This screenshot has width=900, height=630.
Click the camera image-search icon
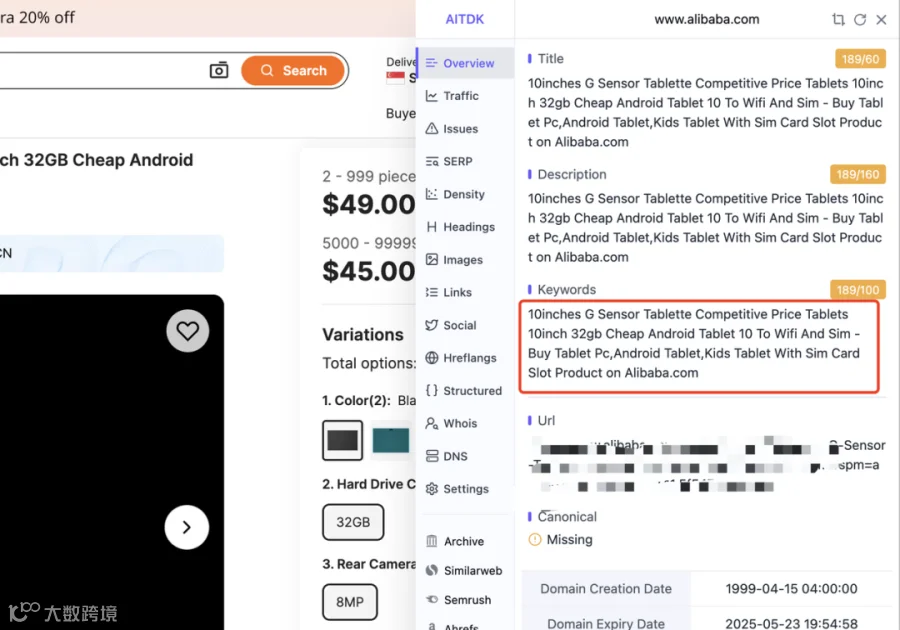click(219, 70)
